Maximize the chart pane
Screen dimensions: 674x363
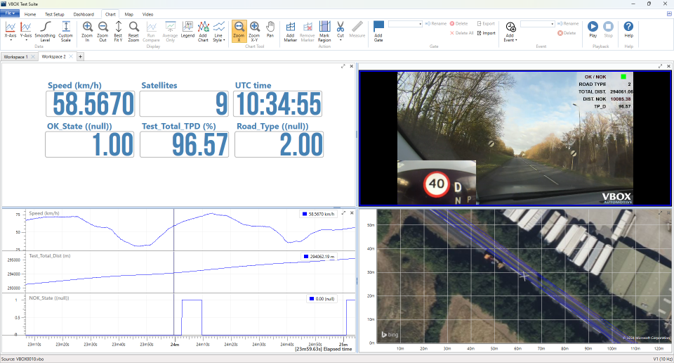point(343,213)
